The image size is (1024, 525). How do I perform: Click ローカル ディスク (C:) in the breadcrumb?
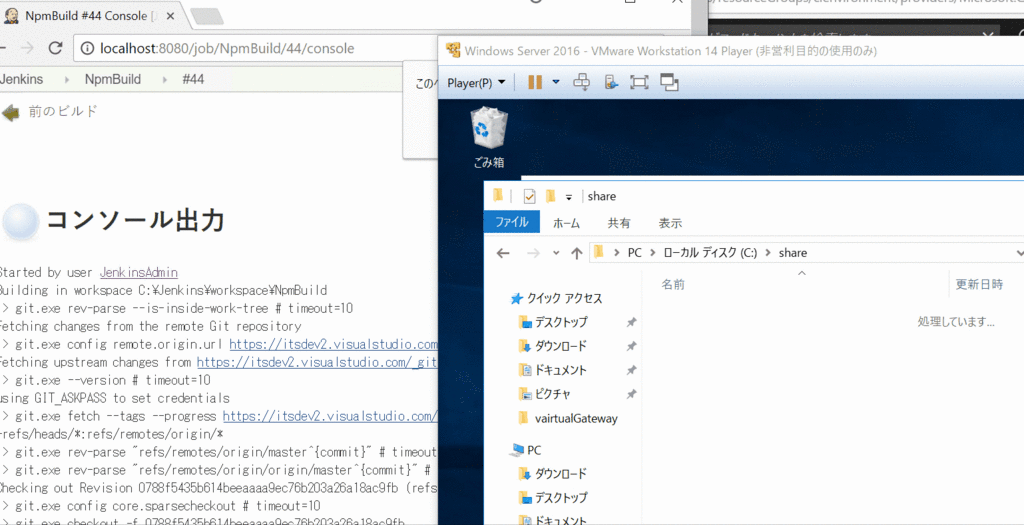pyautogui.click(x=710, y=253)
